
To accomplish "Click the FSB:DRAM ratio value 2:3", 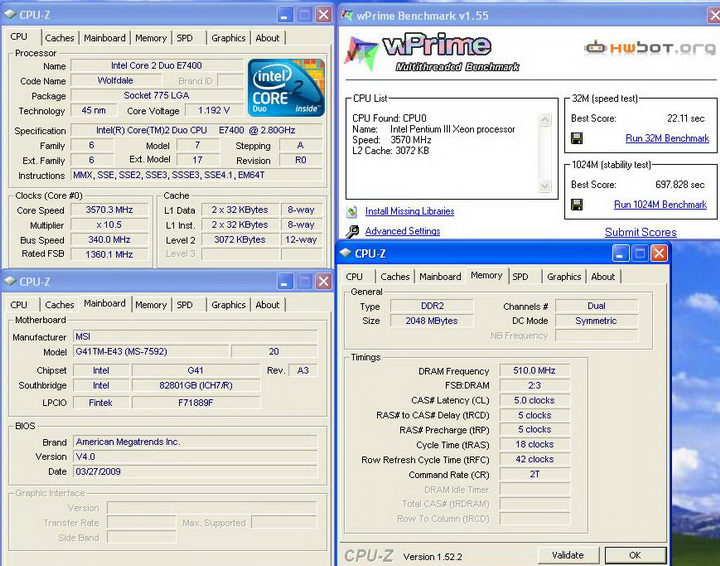I will (x=534, y=385).
